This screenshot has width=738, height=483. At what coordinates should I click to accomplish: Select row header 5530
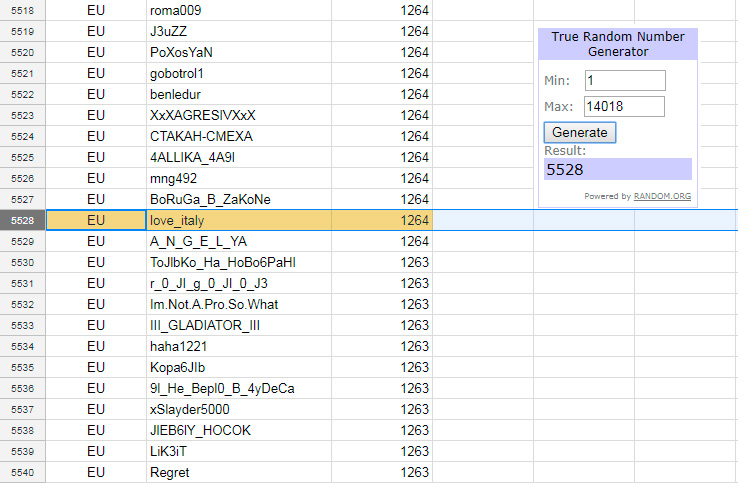click(22, 262)
